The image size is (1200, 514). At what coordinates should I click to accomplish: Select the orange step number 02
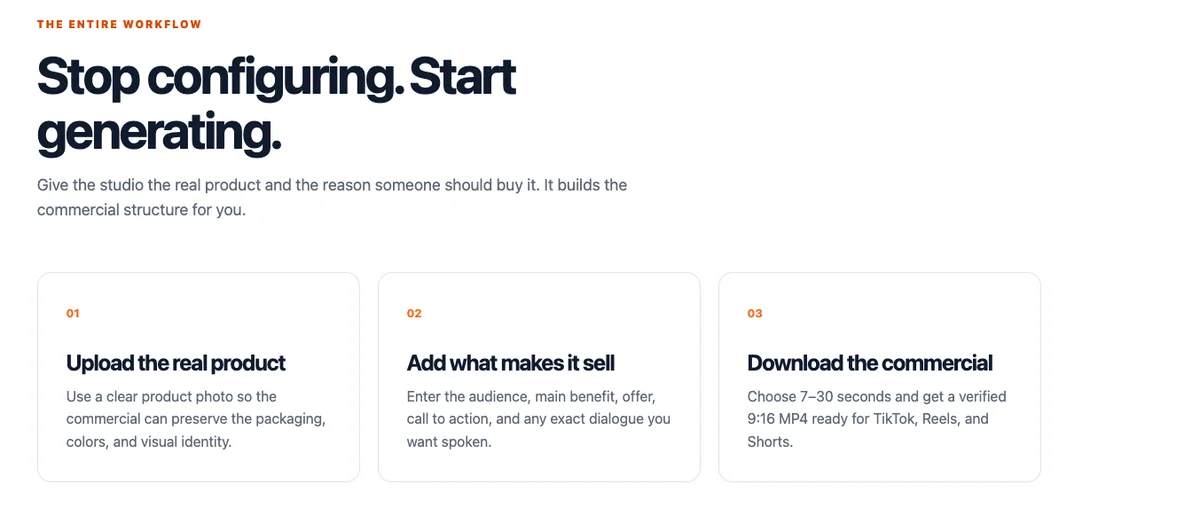[414, 313]
